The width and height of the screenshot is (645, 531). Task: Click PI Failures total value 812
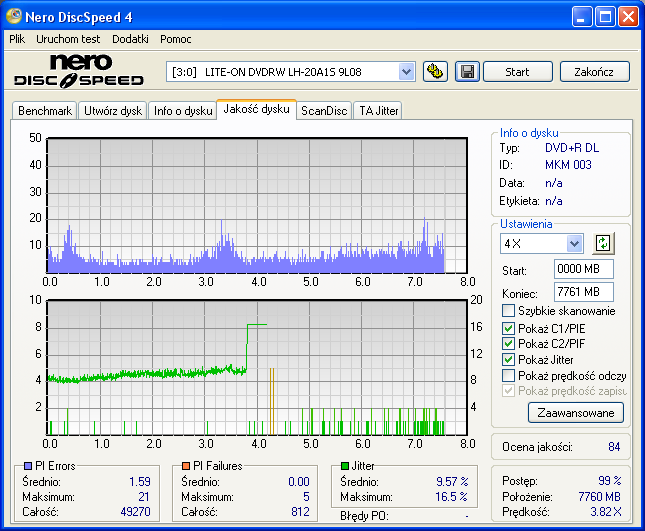tap(300, 512)
